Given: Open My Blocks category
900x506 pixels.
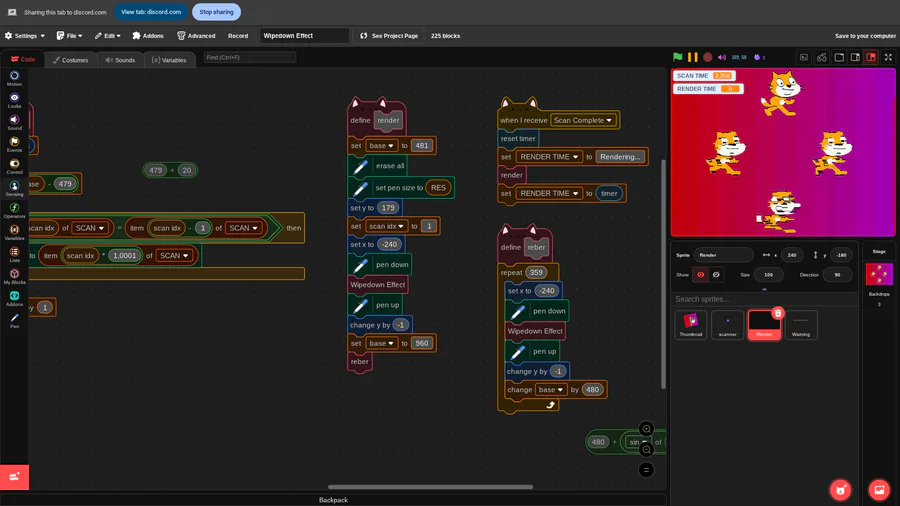Looking at the screenshot, I should [x=14, y=276].
